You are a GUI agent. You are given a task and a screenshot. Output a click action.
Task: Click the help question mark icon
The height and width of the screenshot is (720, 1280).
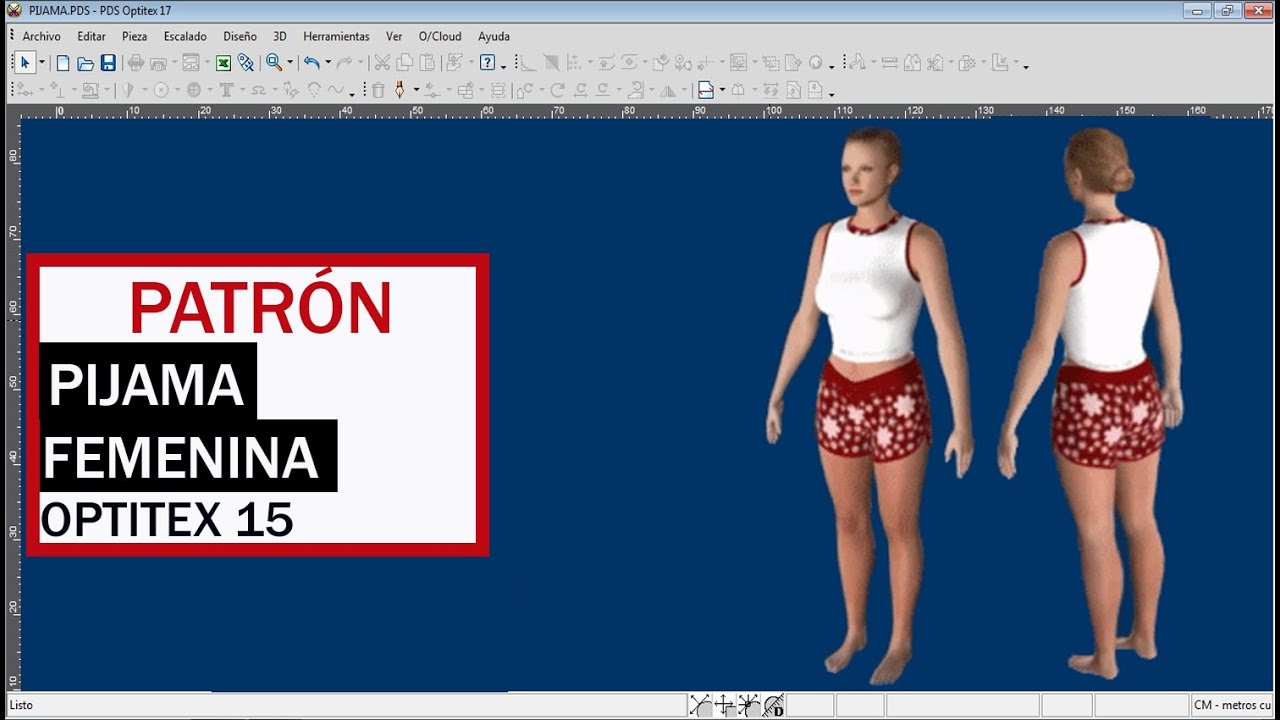487,63
